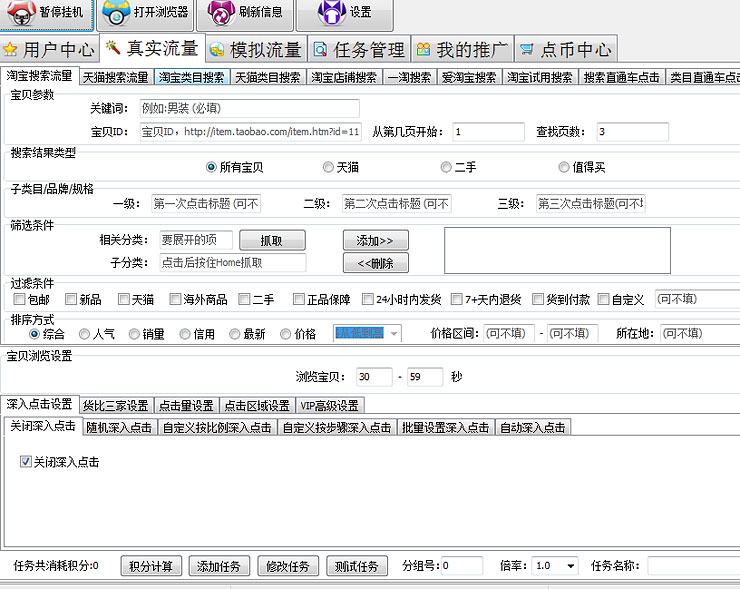Click the 所在地 input field

700,334
